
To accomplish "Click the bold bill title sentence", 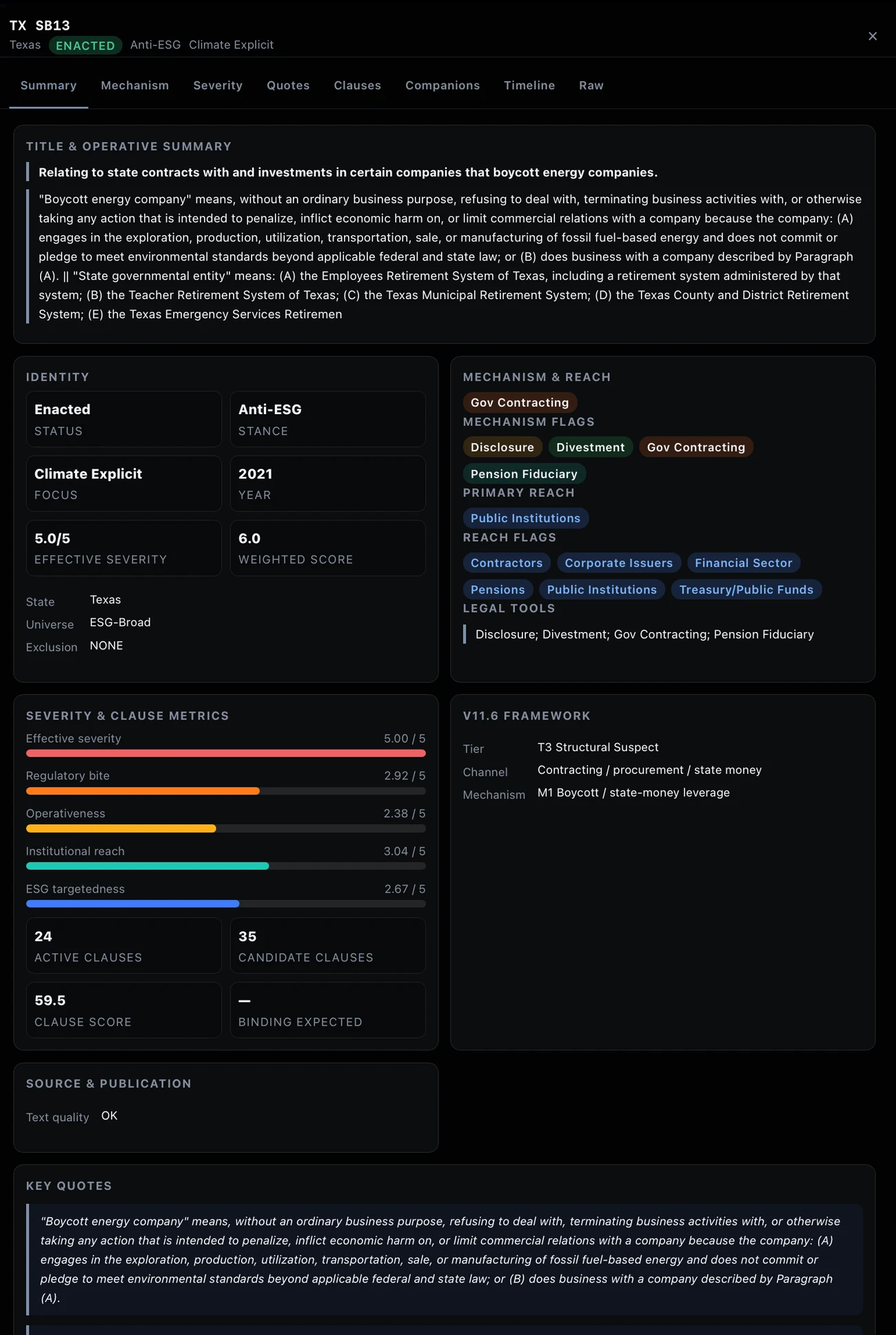I will pyautogui.click(x=348, y=172).
